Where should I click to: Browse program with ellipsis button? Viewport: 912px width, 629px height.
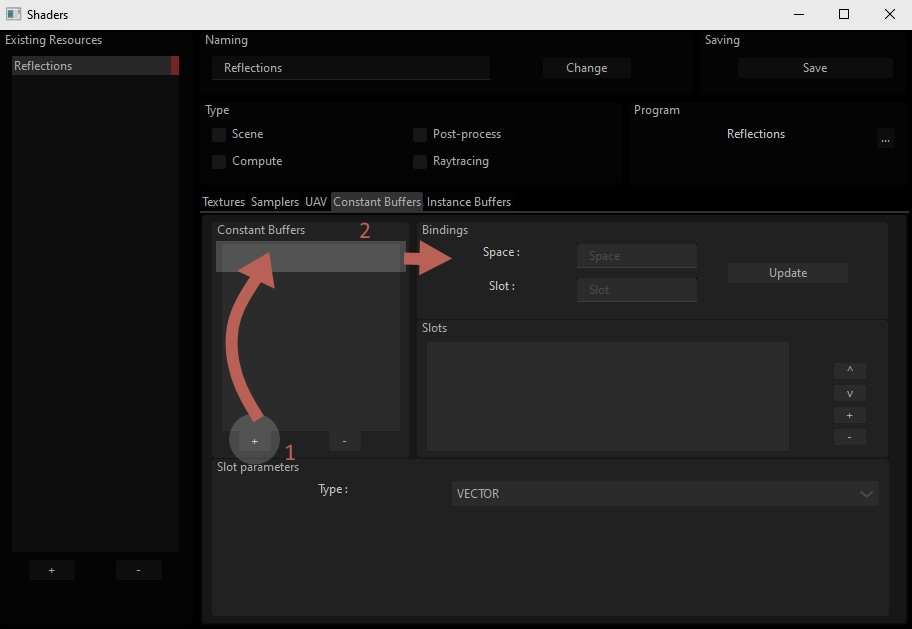point(885,139)
